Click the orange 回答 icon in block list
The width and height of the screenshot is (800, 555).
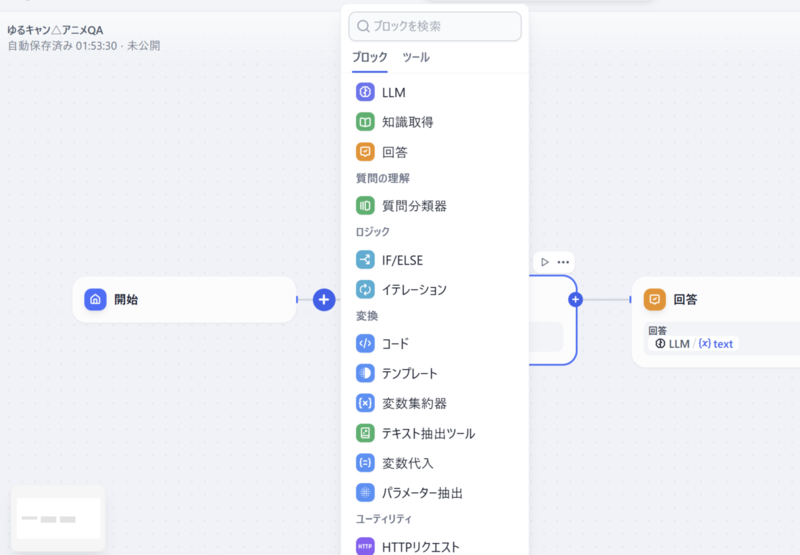tap(365, 152)
